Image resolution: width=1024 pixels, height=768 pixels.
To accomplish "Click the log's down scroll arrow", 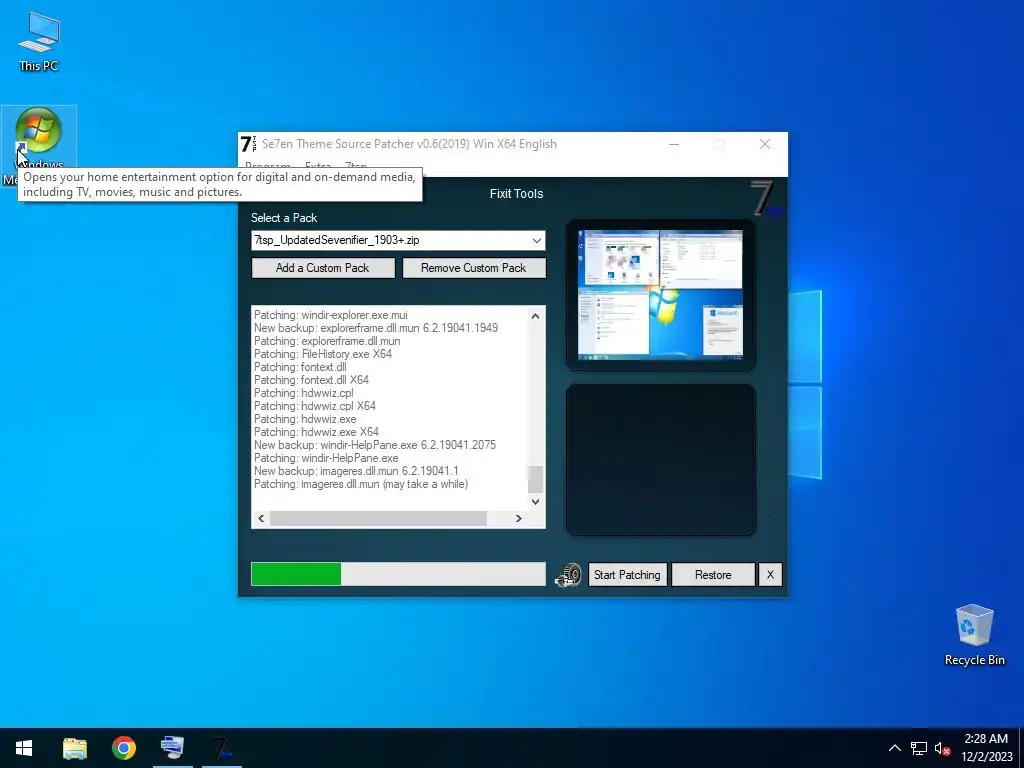I will click(535, 502).
